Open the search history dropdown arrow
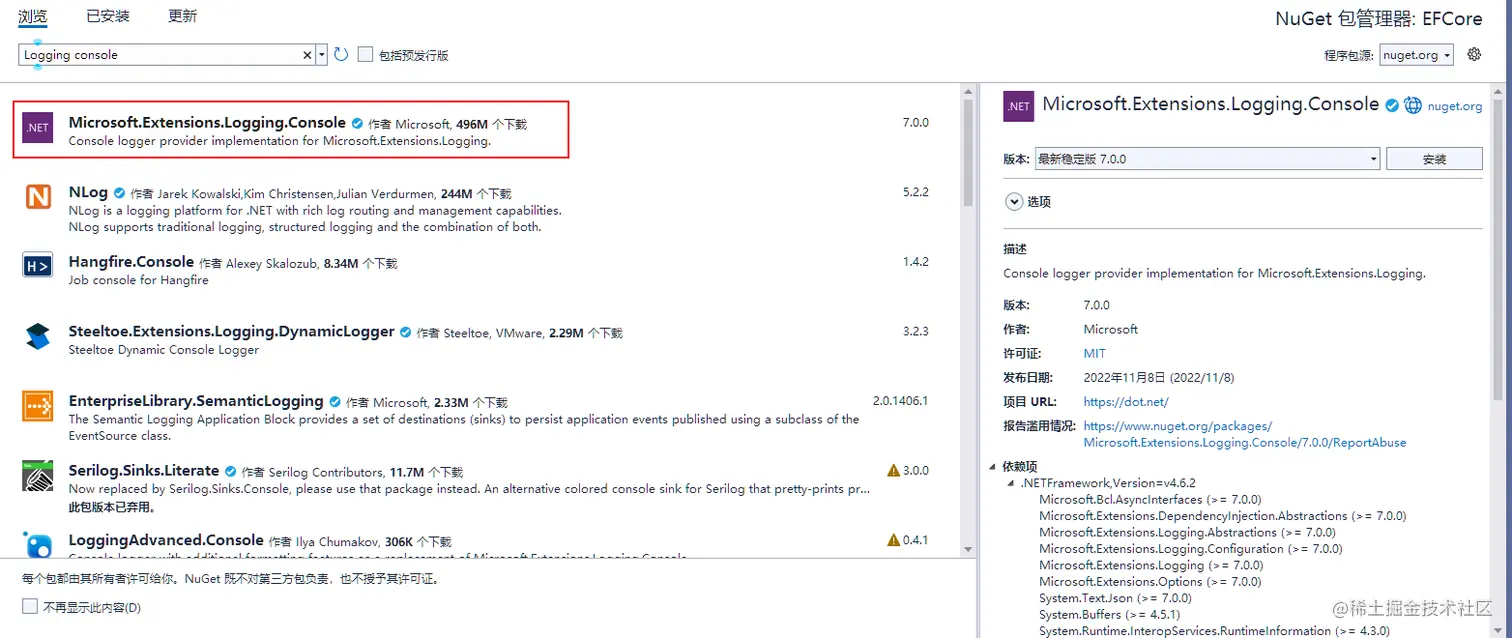1512x638 pixels. point(322,55)
